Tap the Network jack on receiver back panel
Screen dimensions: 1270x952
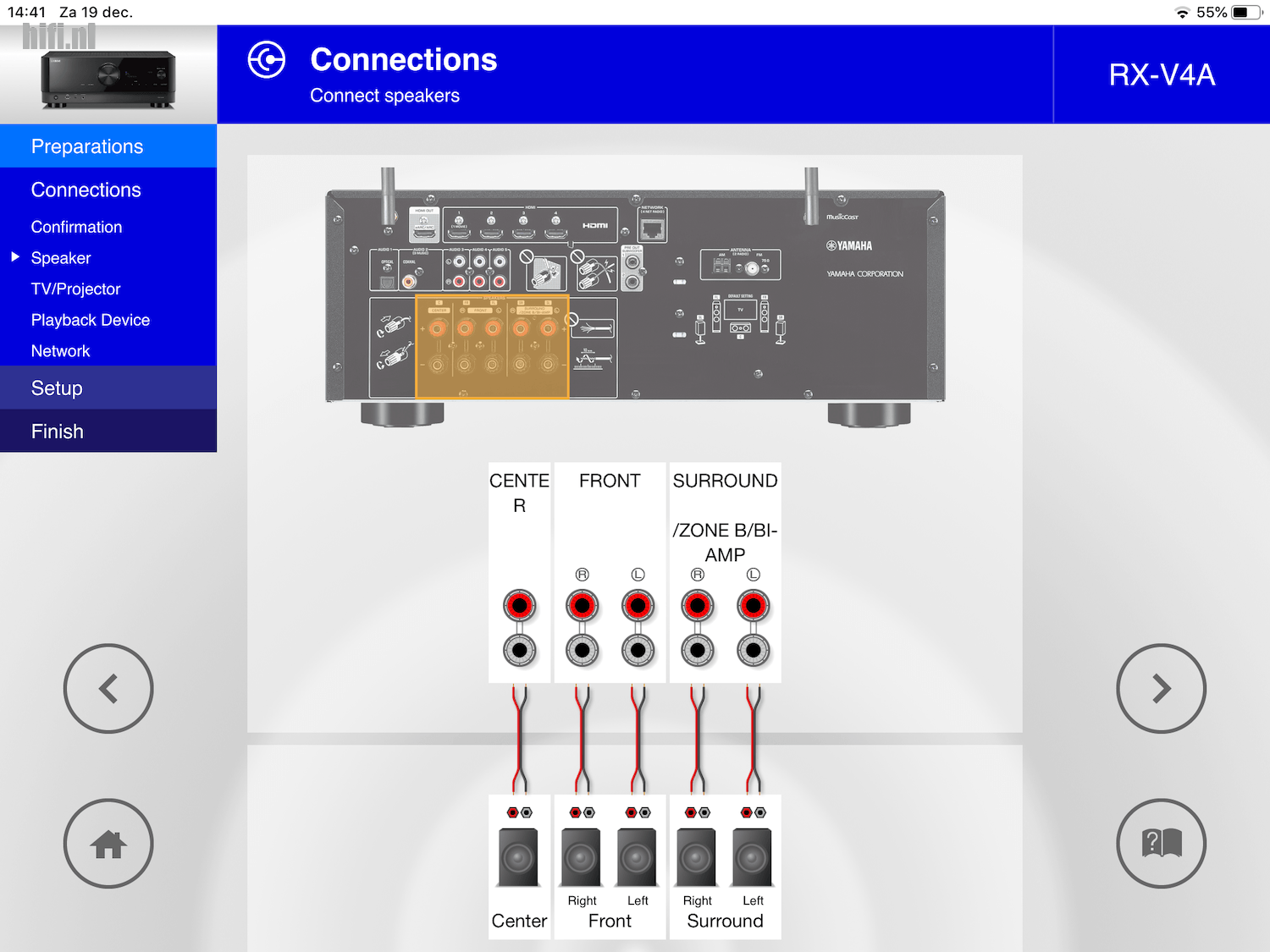click(652, 228)
